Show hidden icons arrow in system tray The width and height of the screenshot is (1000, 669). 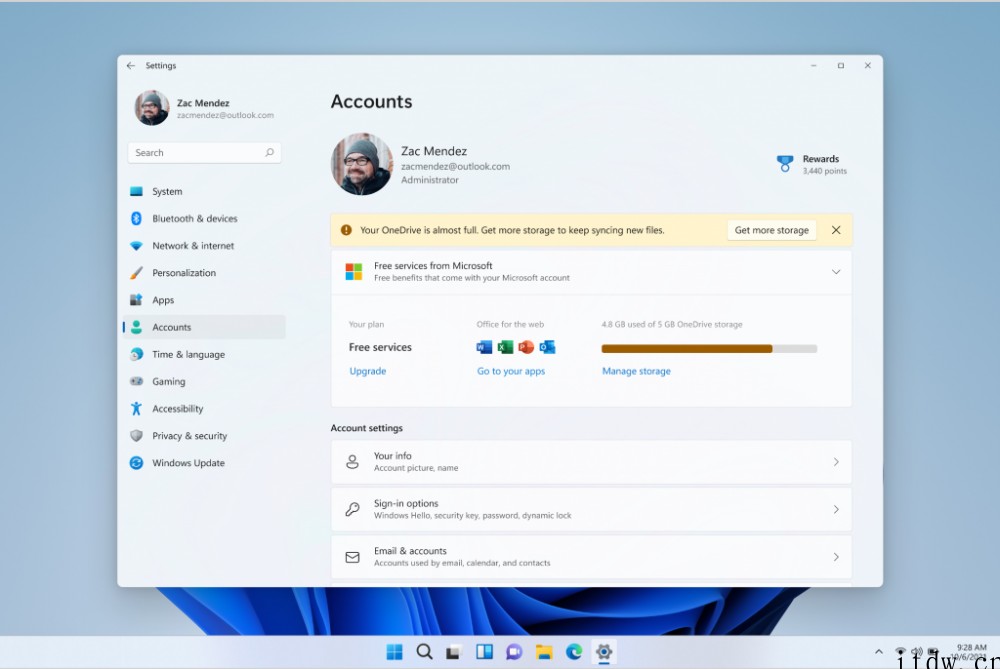click(x=879, y=652)
